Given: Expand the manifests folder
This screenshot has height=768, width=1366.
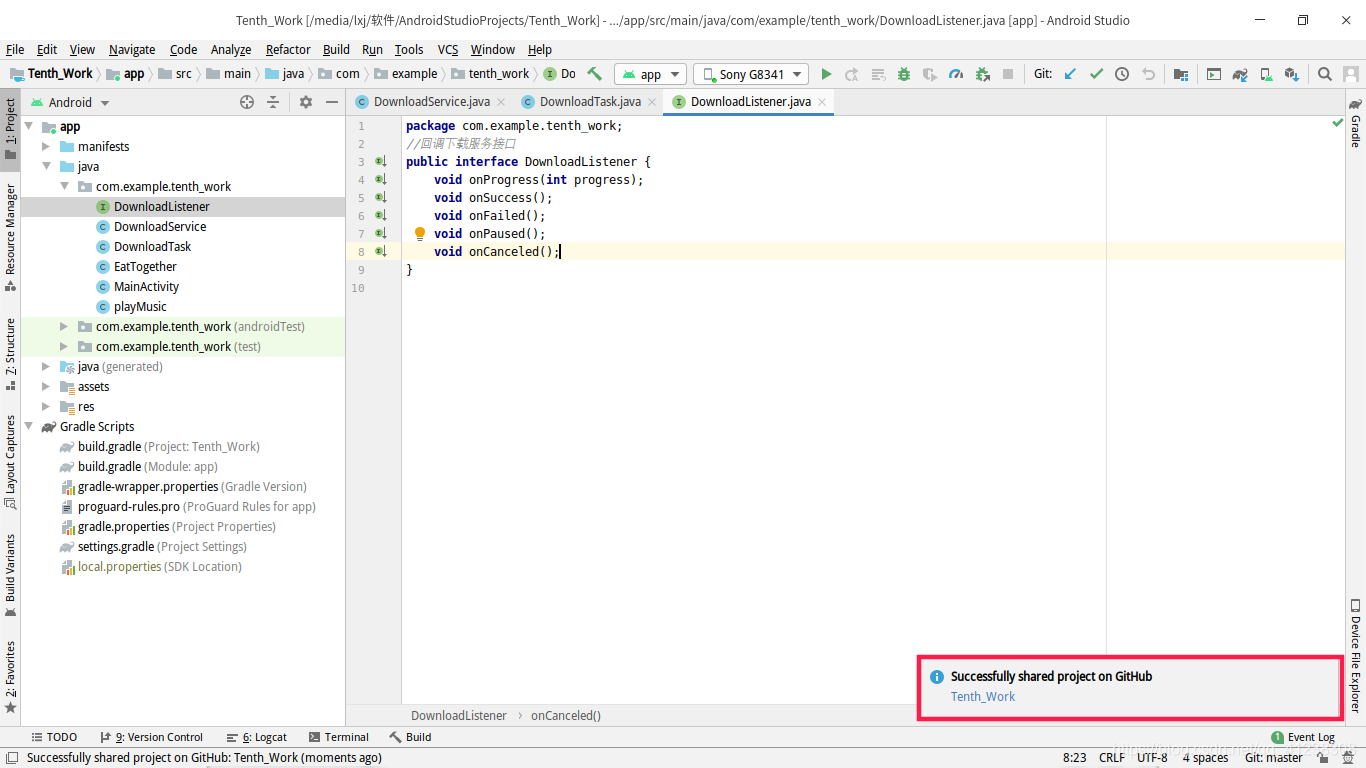Looking at the screenshot, I should coord(46,147).
